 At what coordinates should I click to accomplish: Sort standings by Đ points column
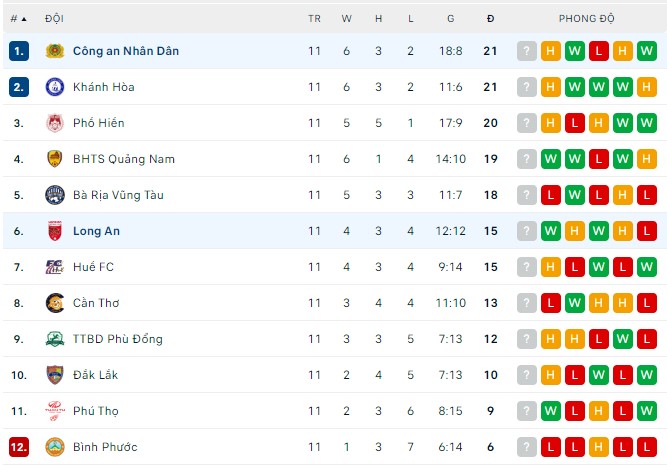click(x=490, y=19)
